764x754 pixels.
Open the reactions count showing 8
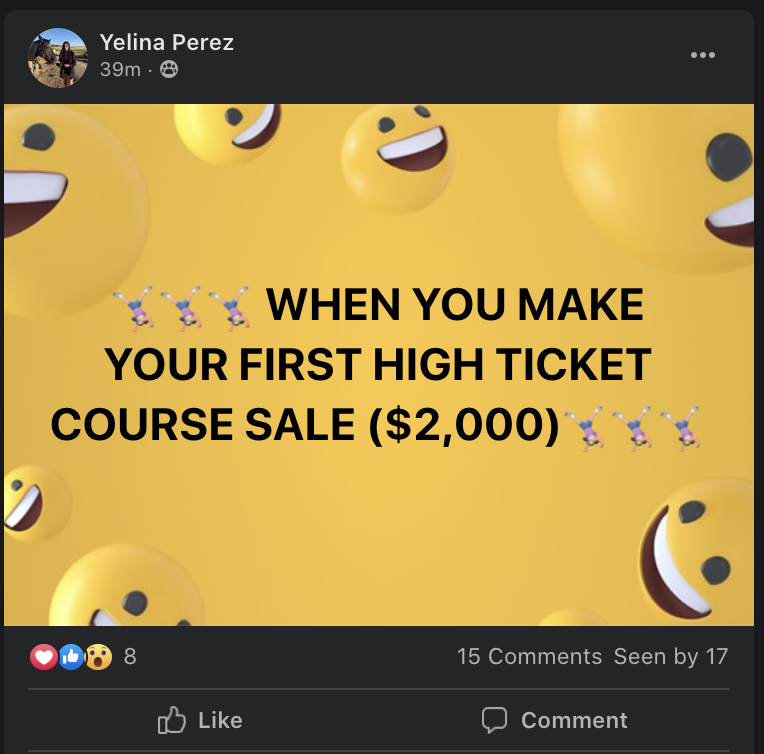click(130, 657)
